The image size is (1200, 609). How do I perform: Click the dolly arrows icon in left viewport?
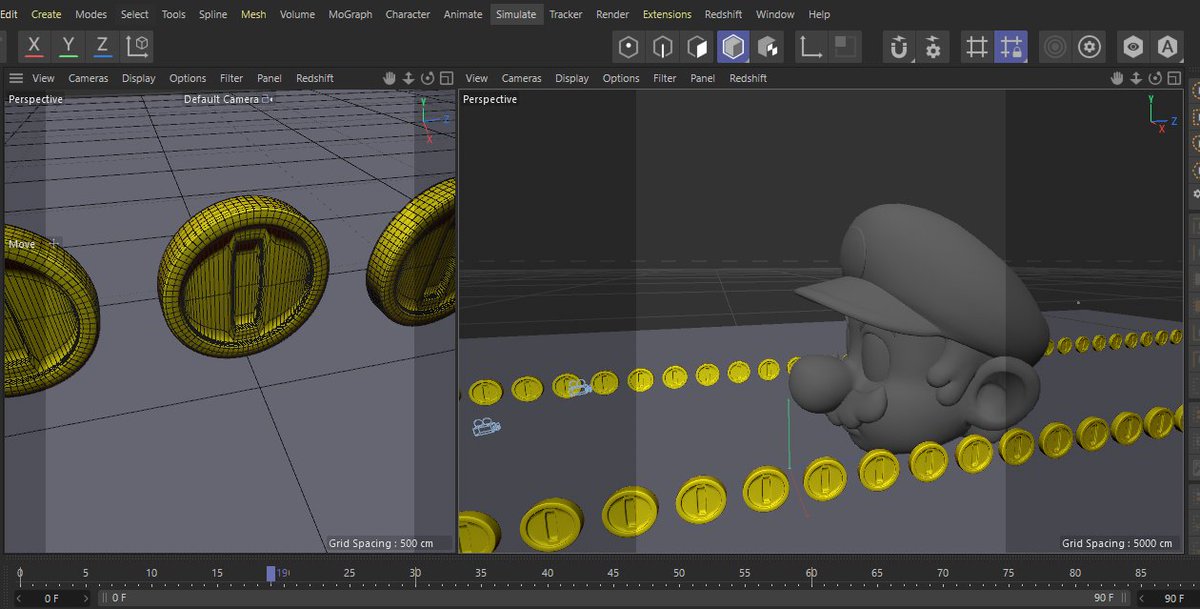(409, 78)
